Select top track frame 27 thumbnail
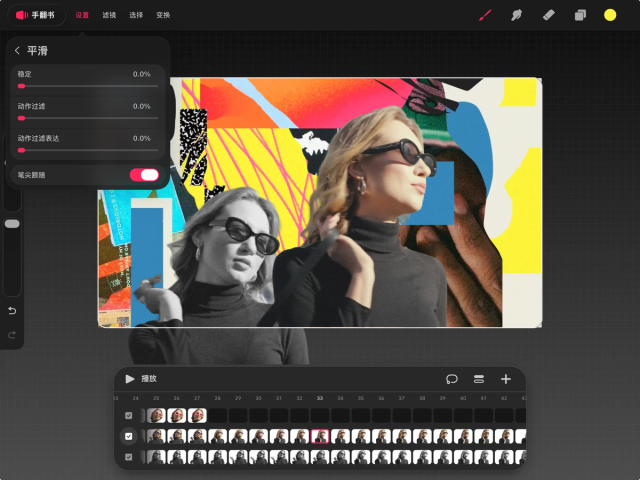 pyautogui.click(x=197, y=416)
